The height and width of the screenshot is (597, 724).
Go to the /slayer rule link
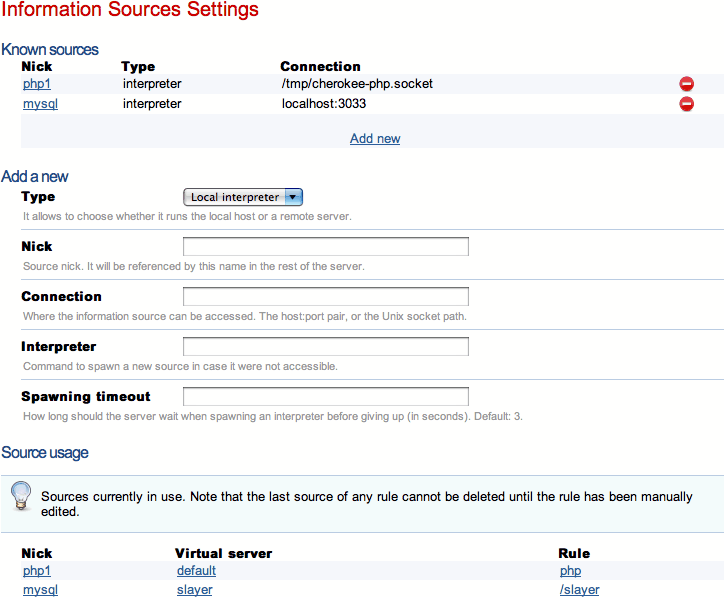pyautogui.click(x=579, y=590)
